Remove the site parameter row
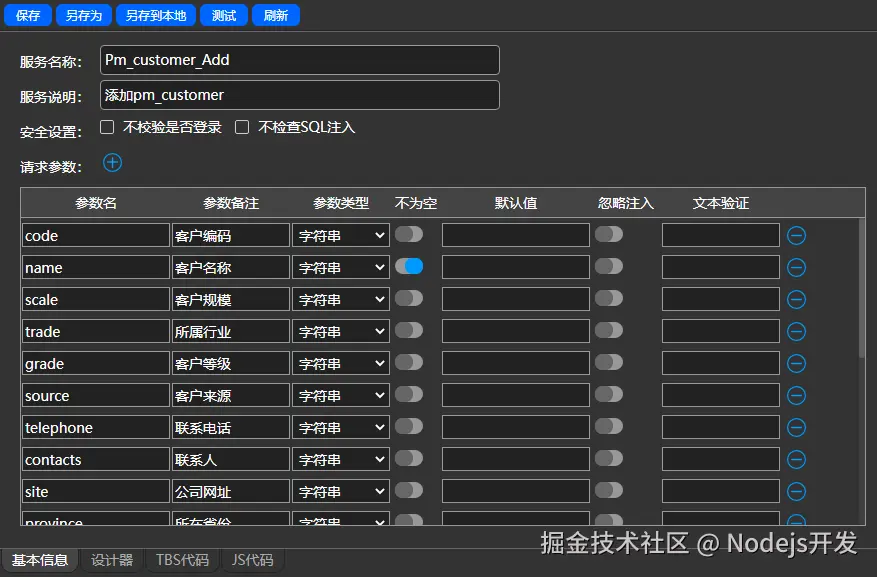Screen dimensions: 877x577 [x=796, y=491]
